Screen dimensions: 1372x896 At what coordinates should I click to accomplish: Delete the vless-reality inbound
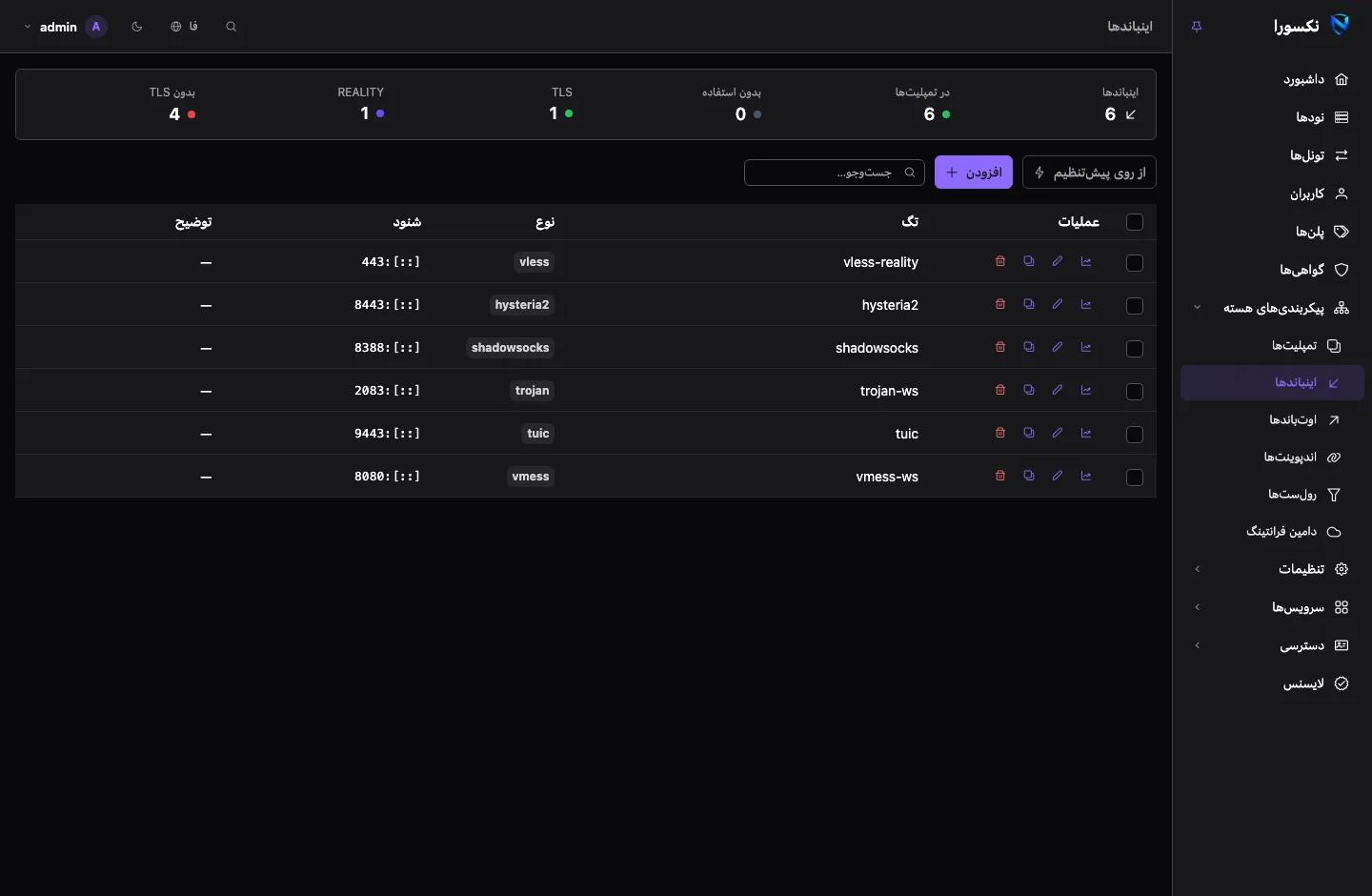pos(1000,261)
